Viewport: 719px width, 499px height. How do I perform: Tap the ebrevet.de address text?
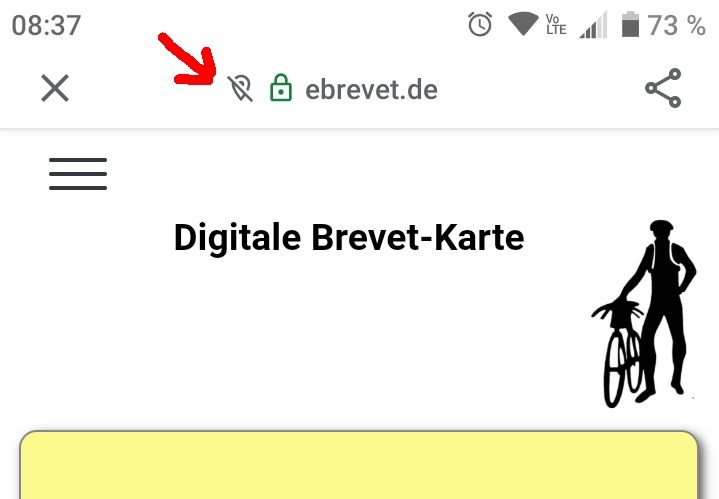tap(371, 89)
